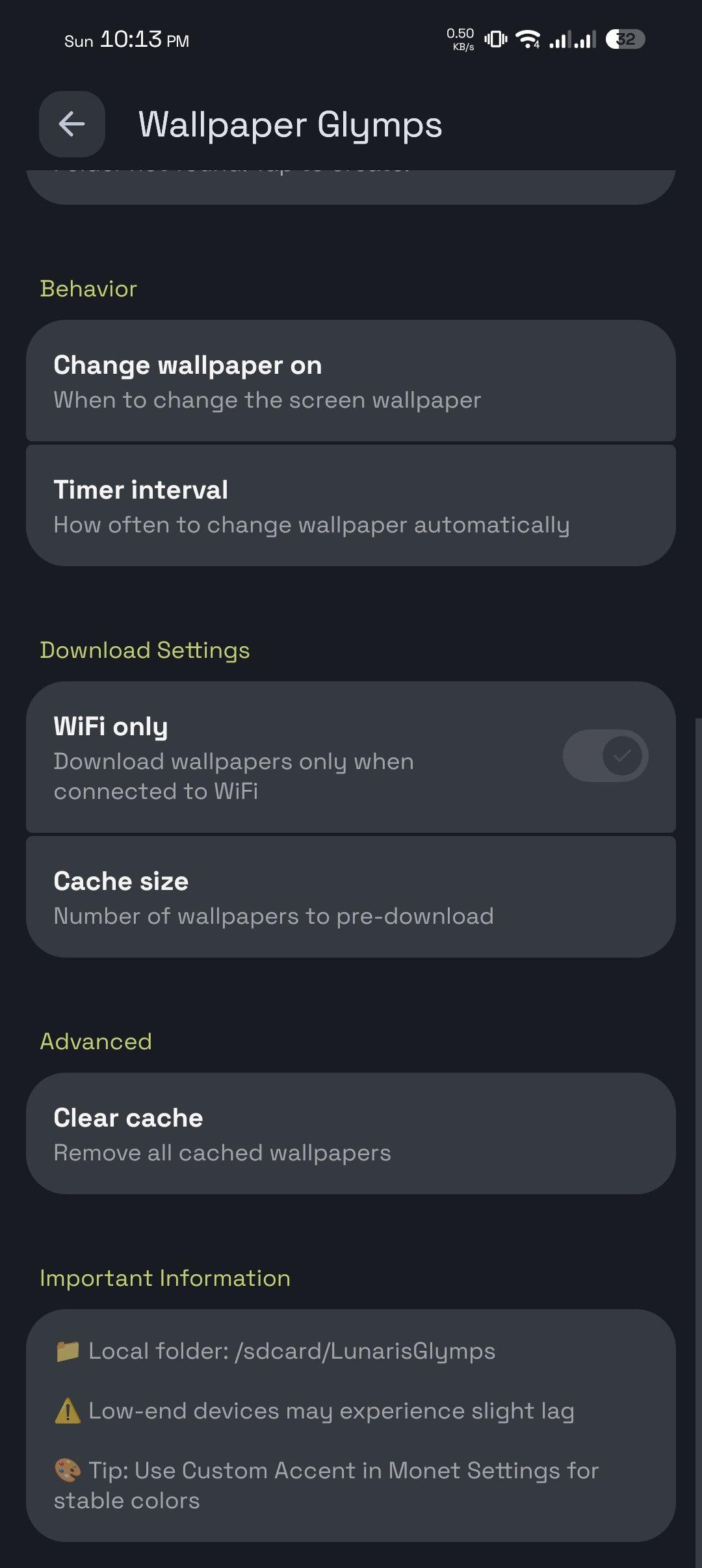
Task: Tap the Download Settings section header
Action: click(x=145, y=650)
